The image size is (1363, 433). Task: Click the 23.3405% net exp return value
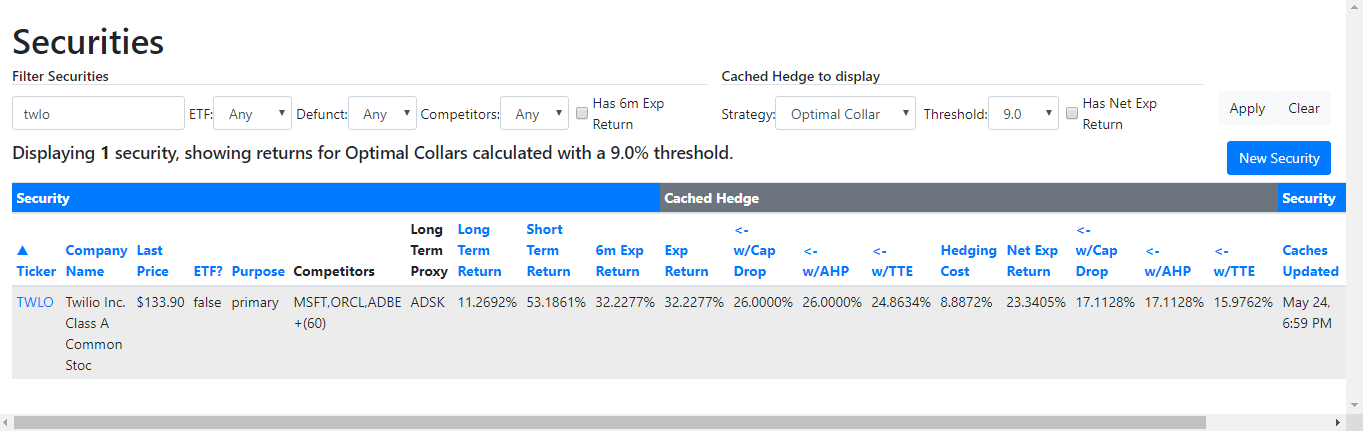click(x=1036, y=302)
